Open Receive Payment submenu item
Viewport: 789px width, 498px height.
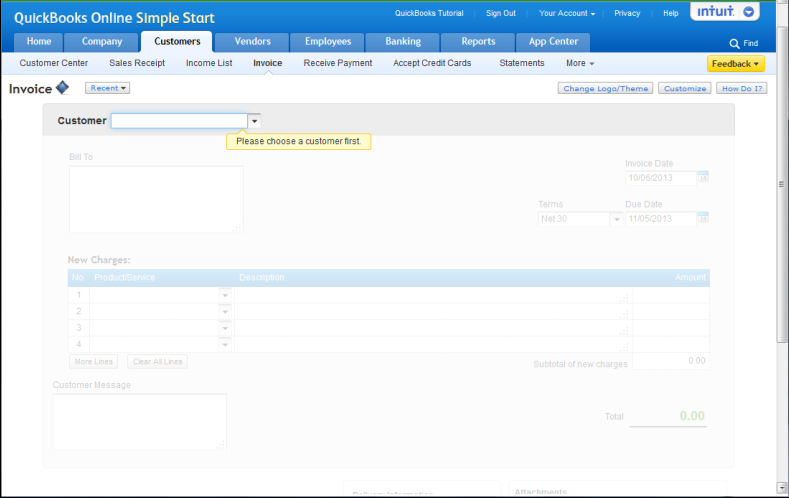click(x=338, y=63)
